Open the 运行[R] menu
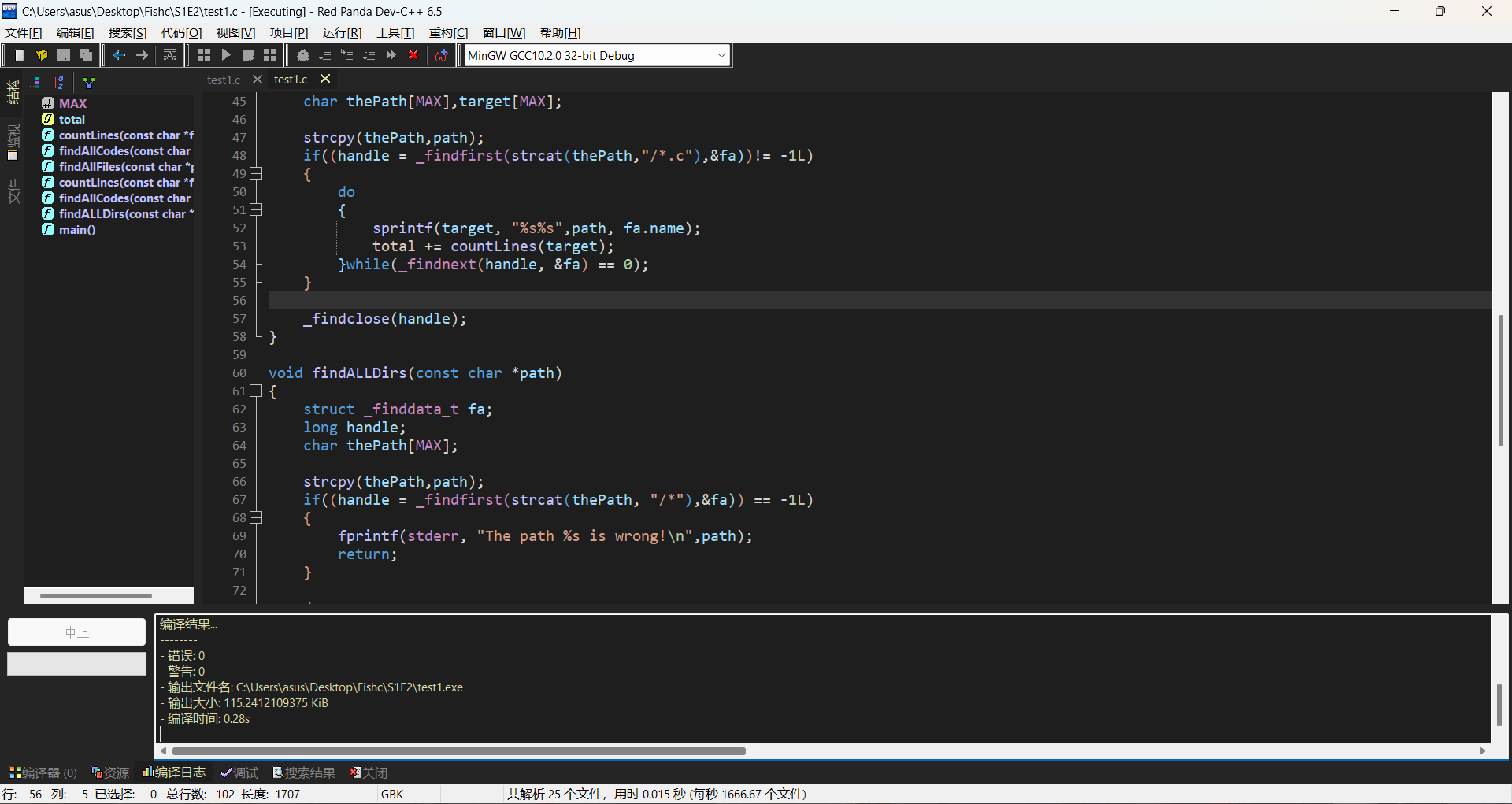The height and width of the screenshot is (804, 1512). pos(343,32)
